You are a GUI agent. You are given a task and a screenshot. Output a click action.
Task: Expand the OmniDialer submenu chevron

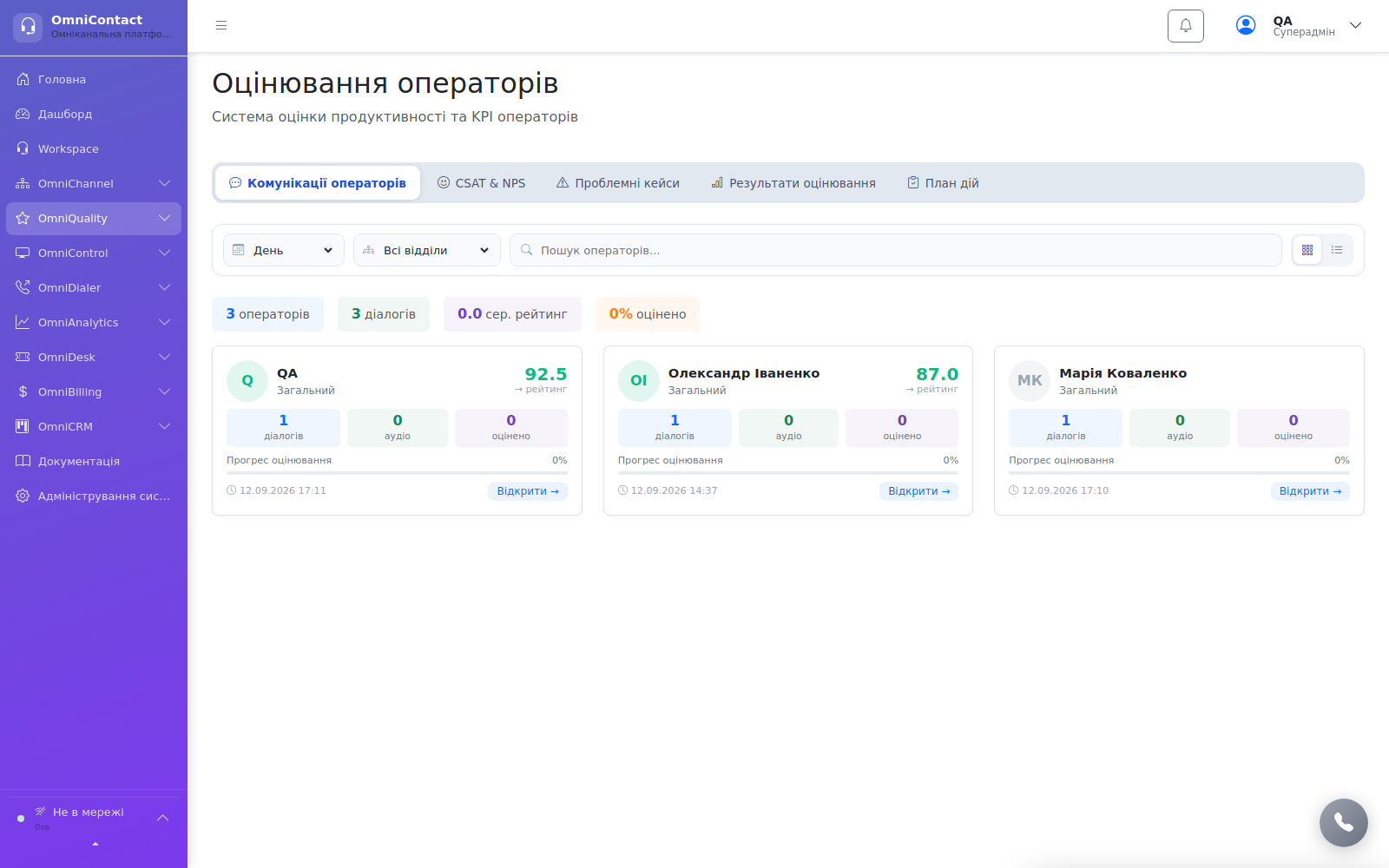(164, 287)
